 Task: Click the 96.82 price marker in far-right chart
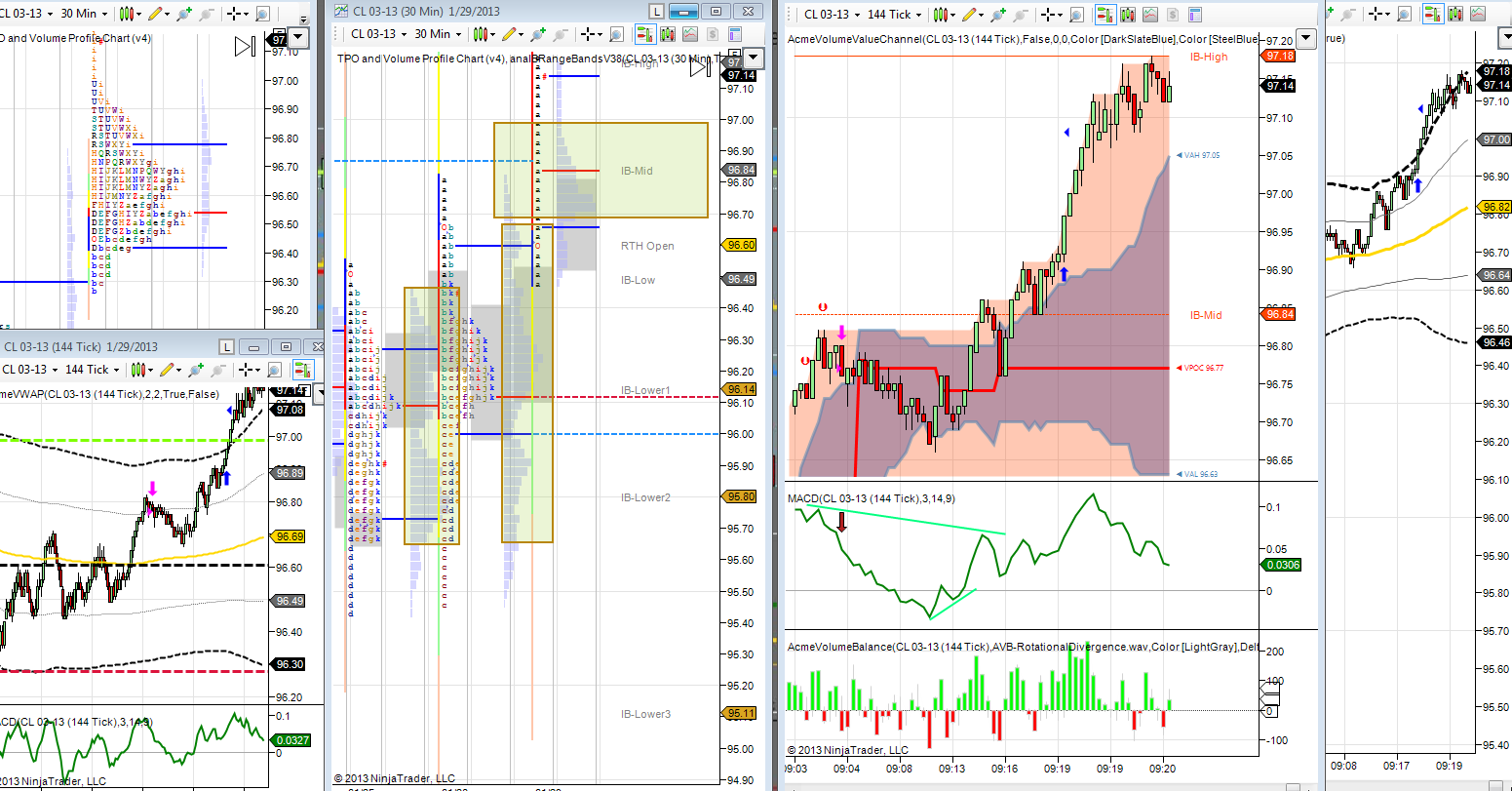point(1495,207)
